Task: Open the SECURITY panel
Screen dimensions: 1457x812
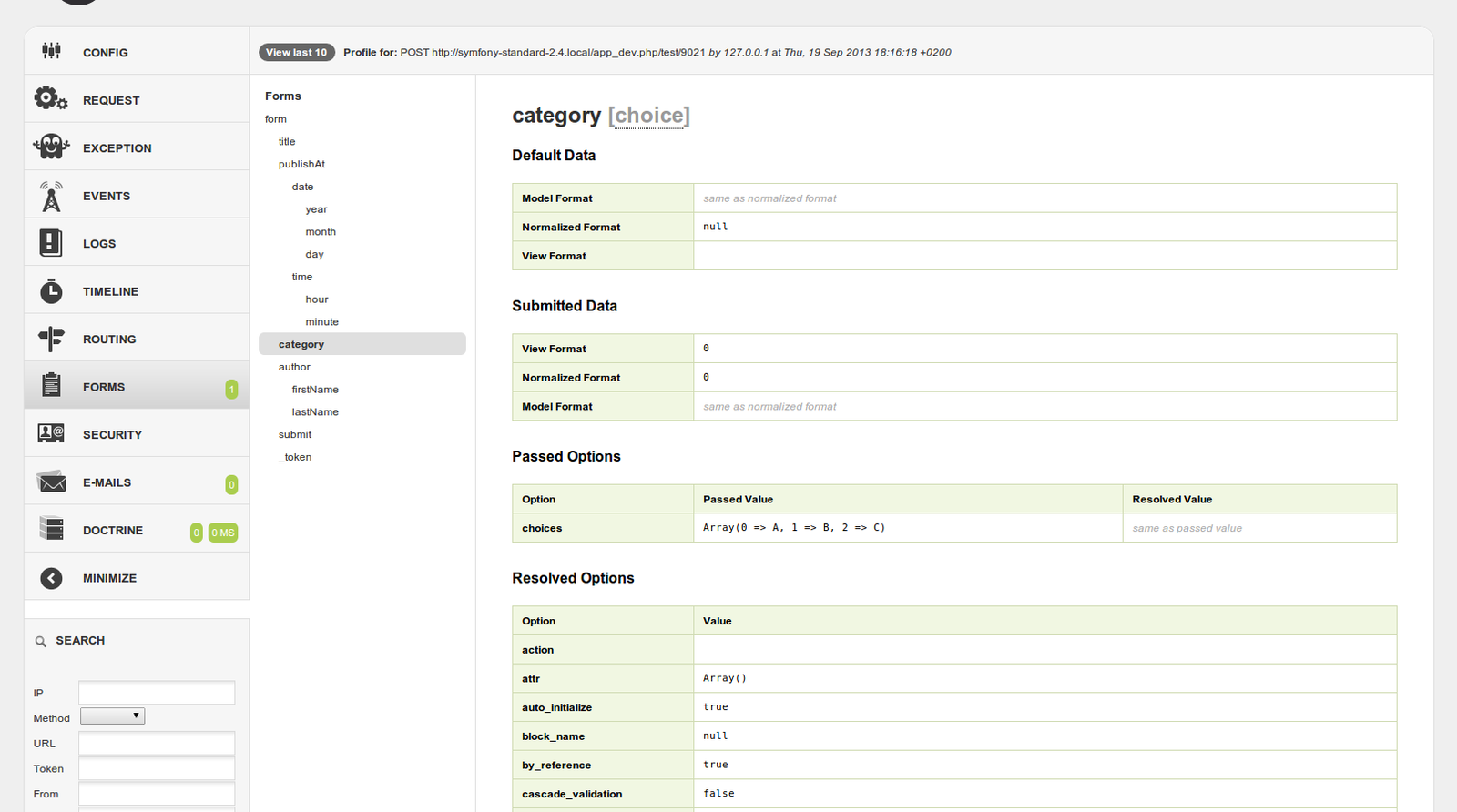Action: (137, 434)
